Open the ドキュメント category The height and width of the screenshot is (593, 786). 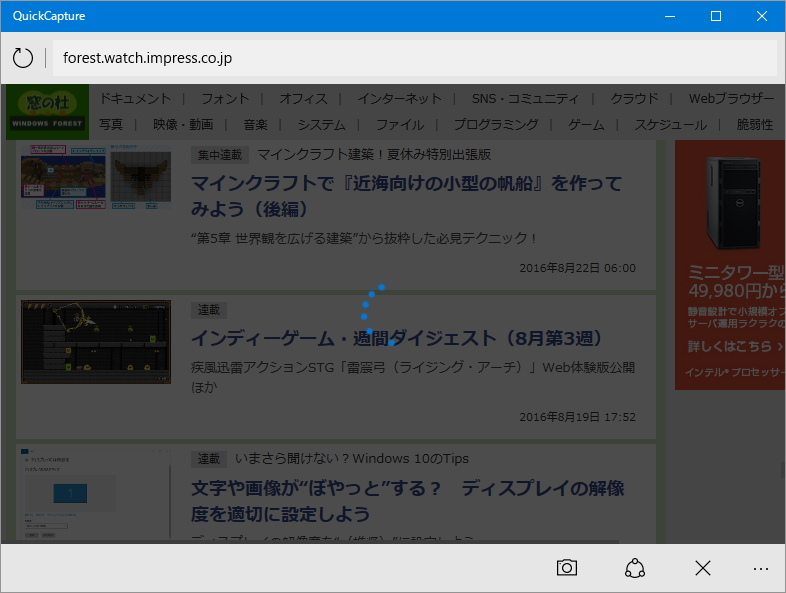coord(135,99)
